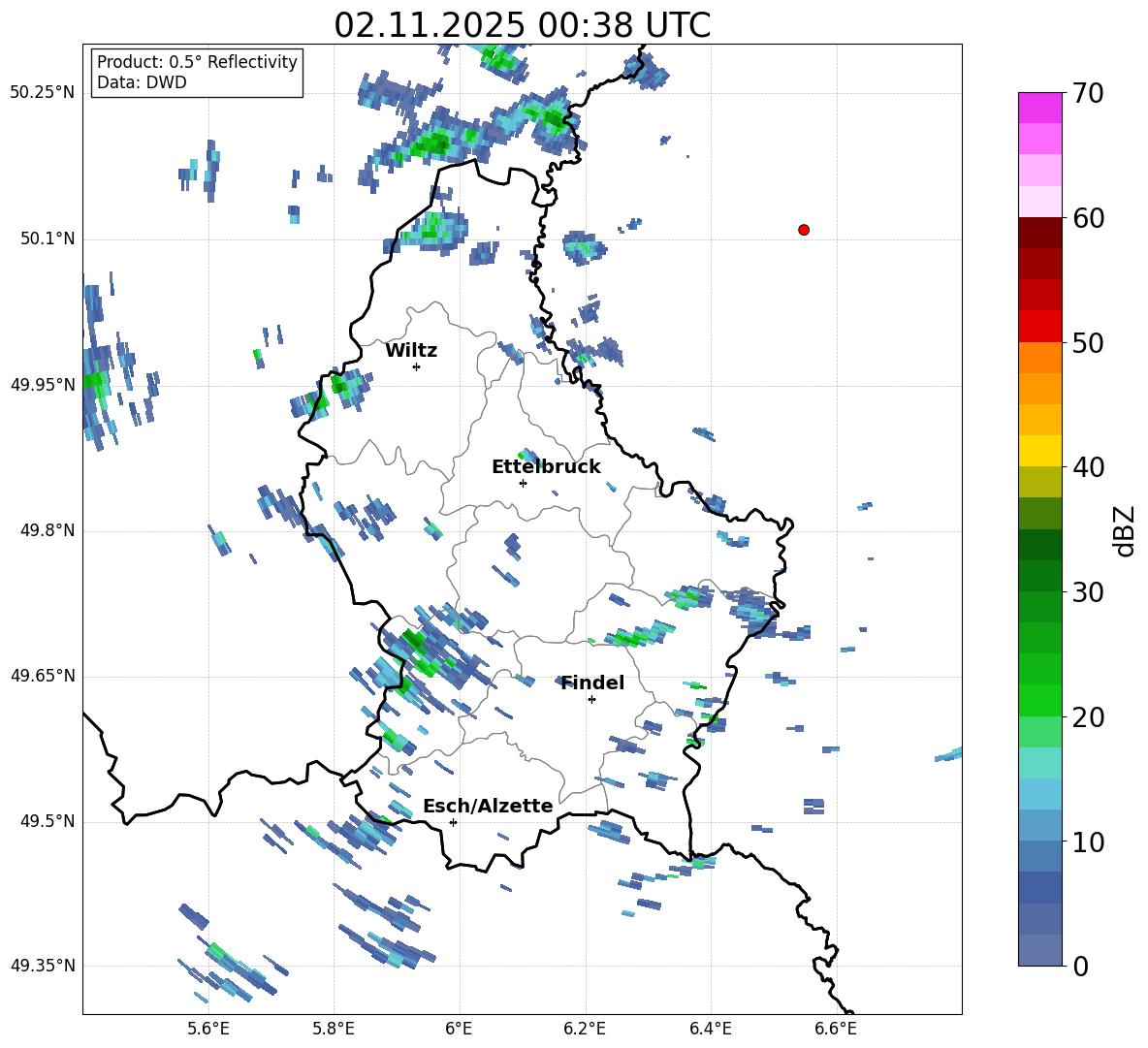Image resolution: width=1148 pixels, height=1048 pixels.
Task: Click the red dot marker on the map
Action: pos(804,230)
